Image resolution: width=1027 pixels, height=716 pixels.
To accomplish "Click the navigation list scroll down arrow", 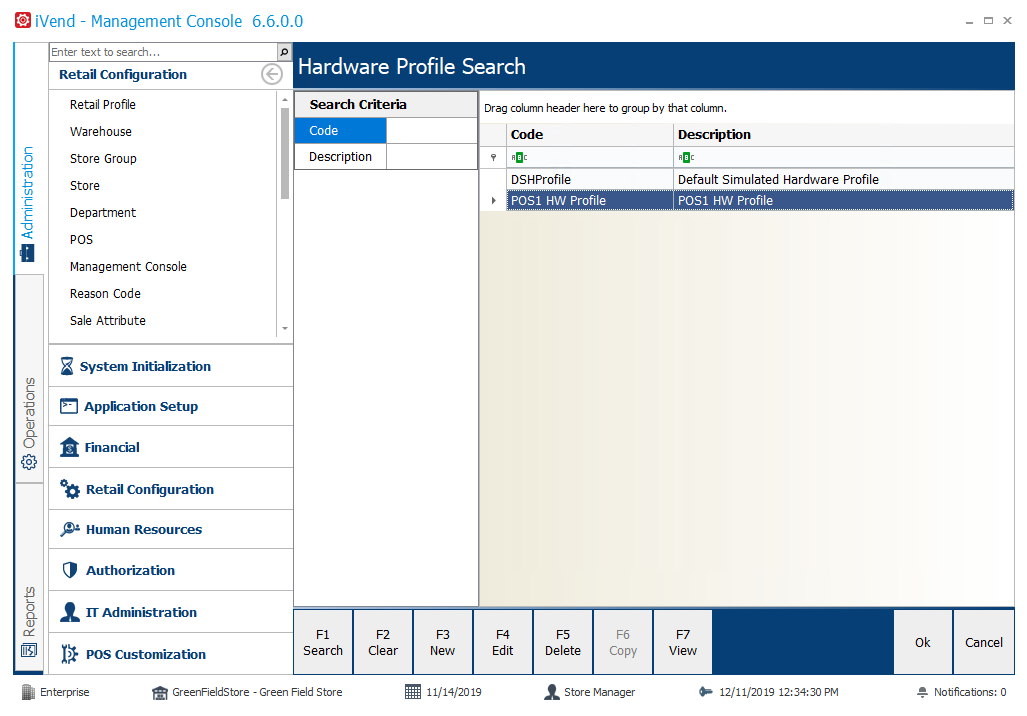I will (285, 329).
